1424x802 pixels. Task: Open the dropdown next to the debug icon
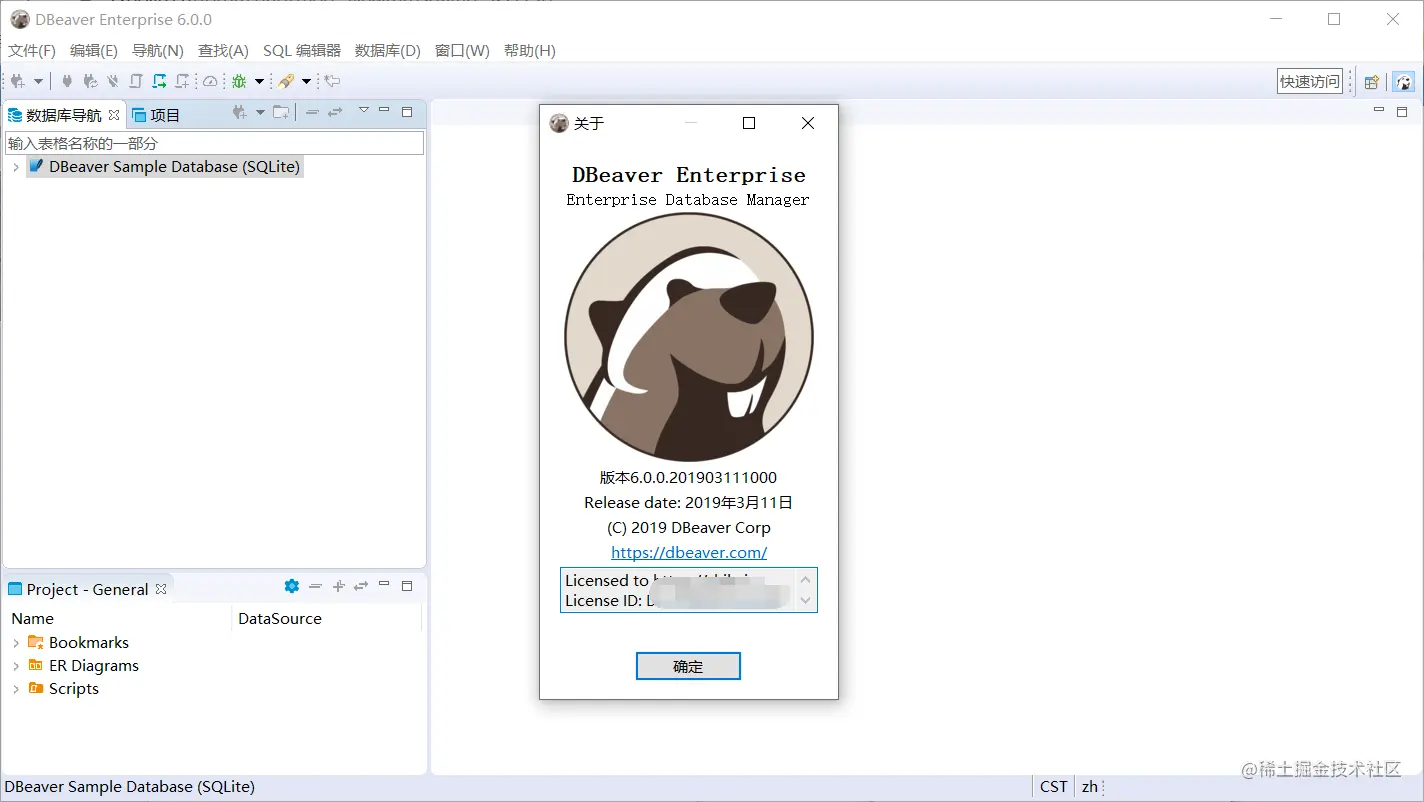pyautogui.click(x=259, y=80)
